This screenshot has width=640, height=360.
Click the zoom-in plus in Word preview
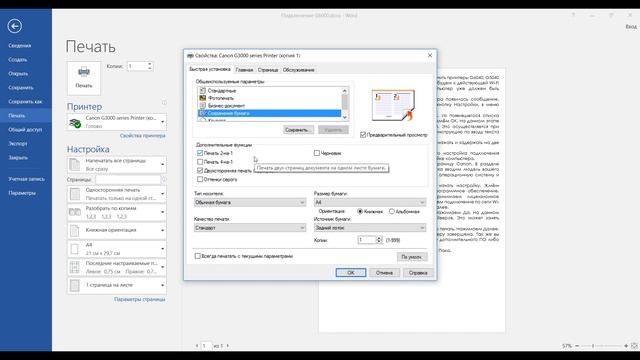[x=626, y=346]
